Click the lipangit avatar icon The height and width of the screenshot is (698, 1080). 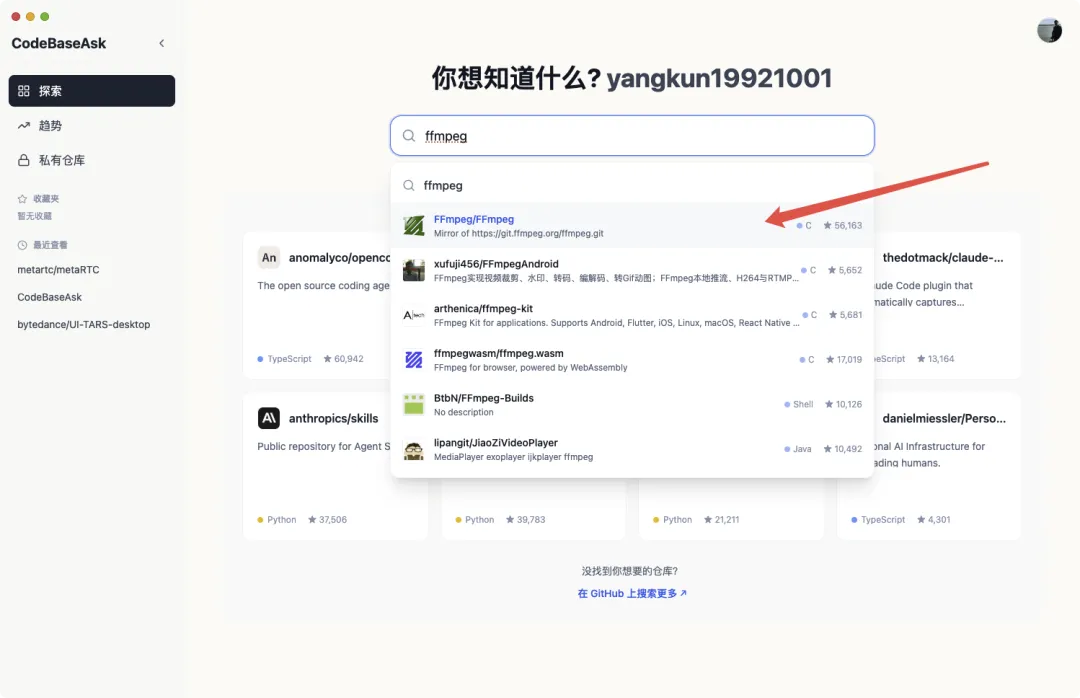pos(414,449)
